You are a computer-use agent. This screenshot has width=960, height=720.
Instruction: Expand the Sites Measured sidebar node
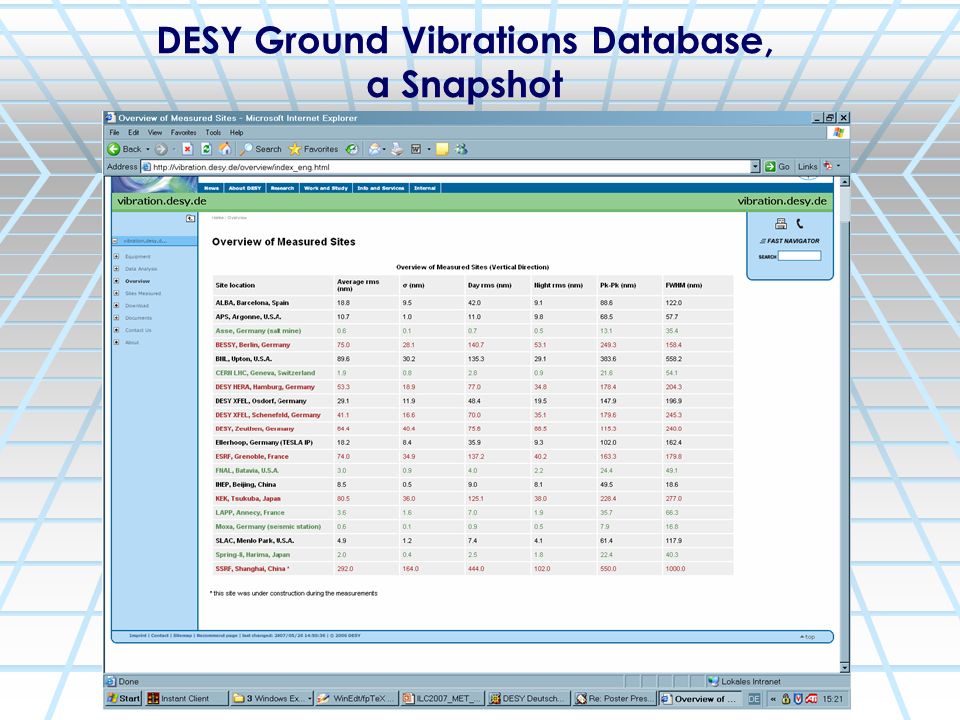pos(116,293)
